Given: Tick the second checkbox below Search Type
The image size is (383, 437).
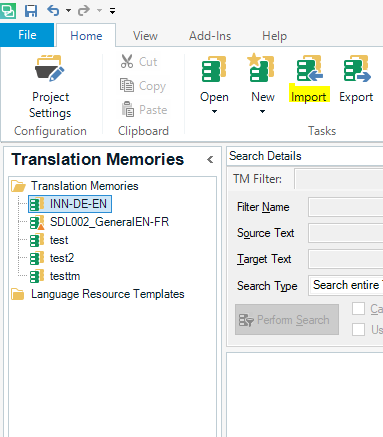Looking at the screenshot, I should pos(358,330).
